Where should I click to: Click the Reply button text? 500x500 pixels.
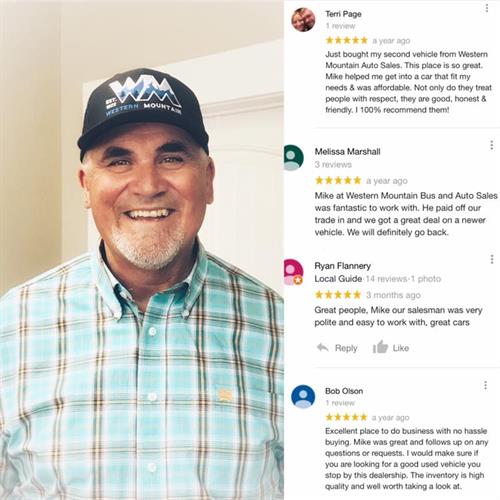coord(346,348)
